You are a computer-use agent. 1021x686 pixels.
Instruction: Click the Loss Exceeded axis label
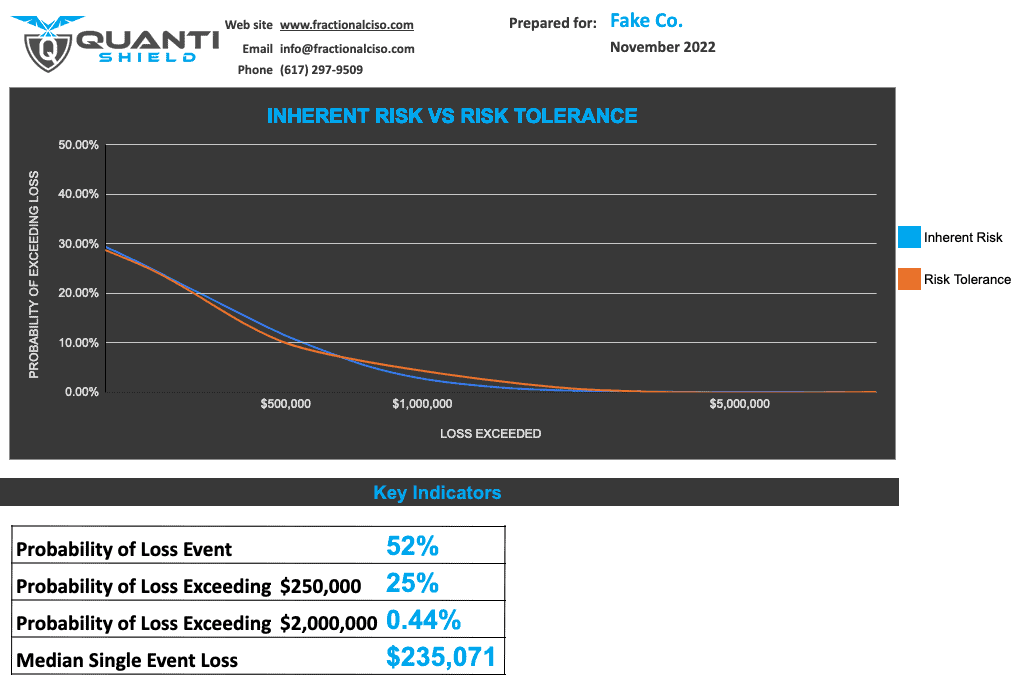[x=490, y=433]
